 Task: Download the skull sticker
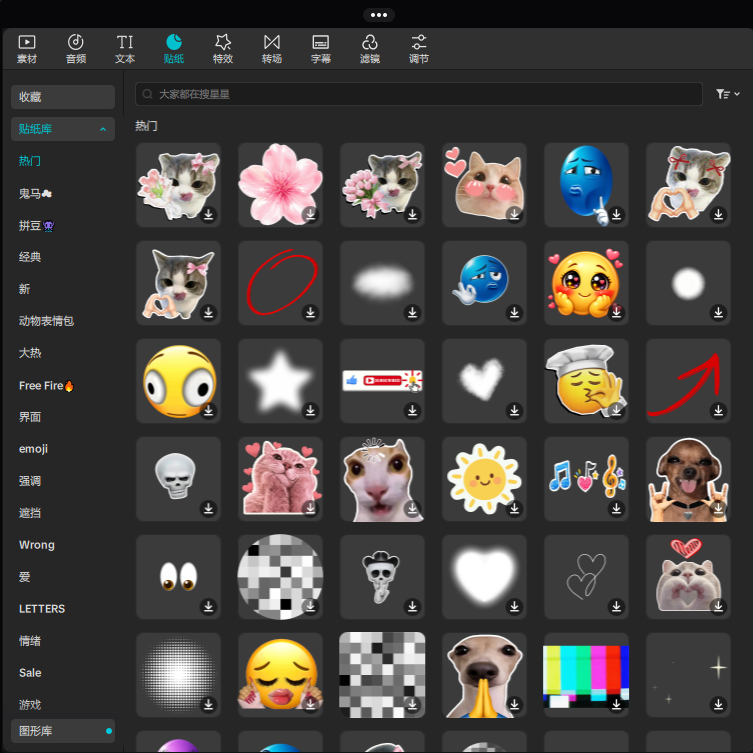coord(208,509)
